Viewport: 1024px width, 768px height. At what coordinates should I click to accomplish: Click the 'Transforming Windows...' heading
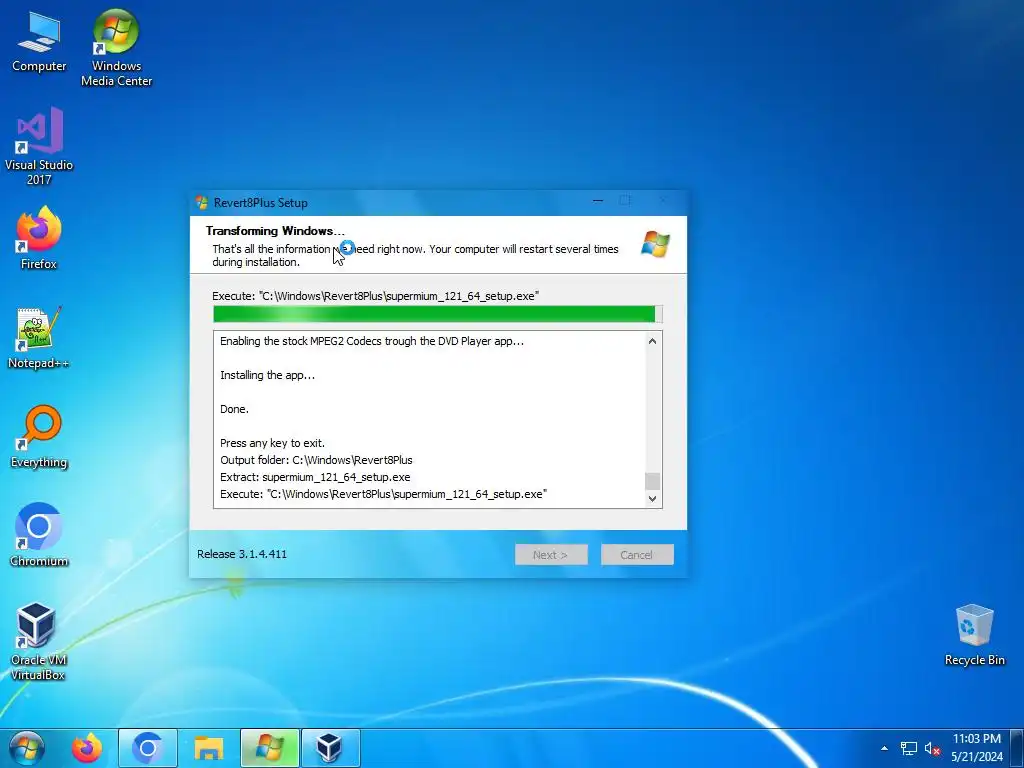(275, 231)
